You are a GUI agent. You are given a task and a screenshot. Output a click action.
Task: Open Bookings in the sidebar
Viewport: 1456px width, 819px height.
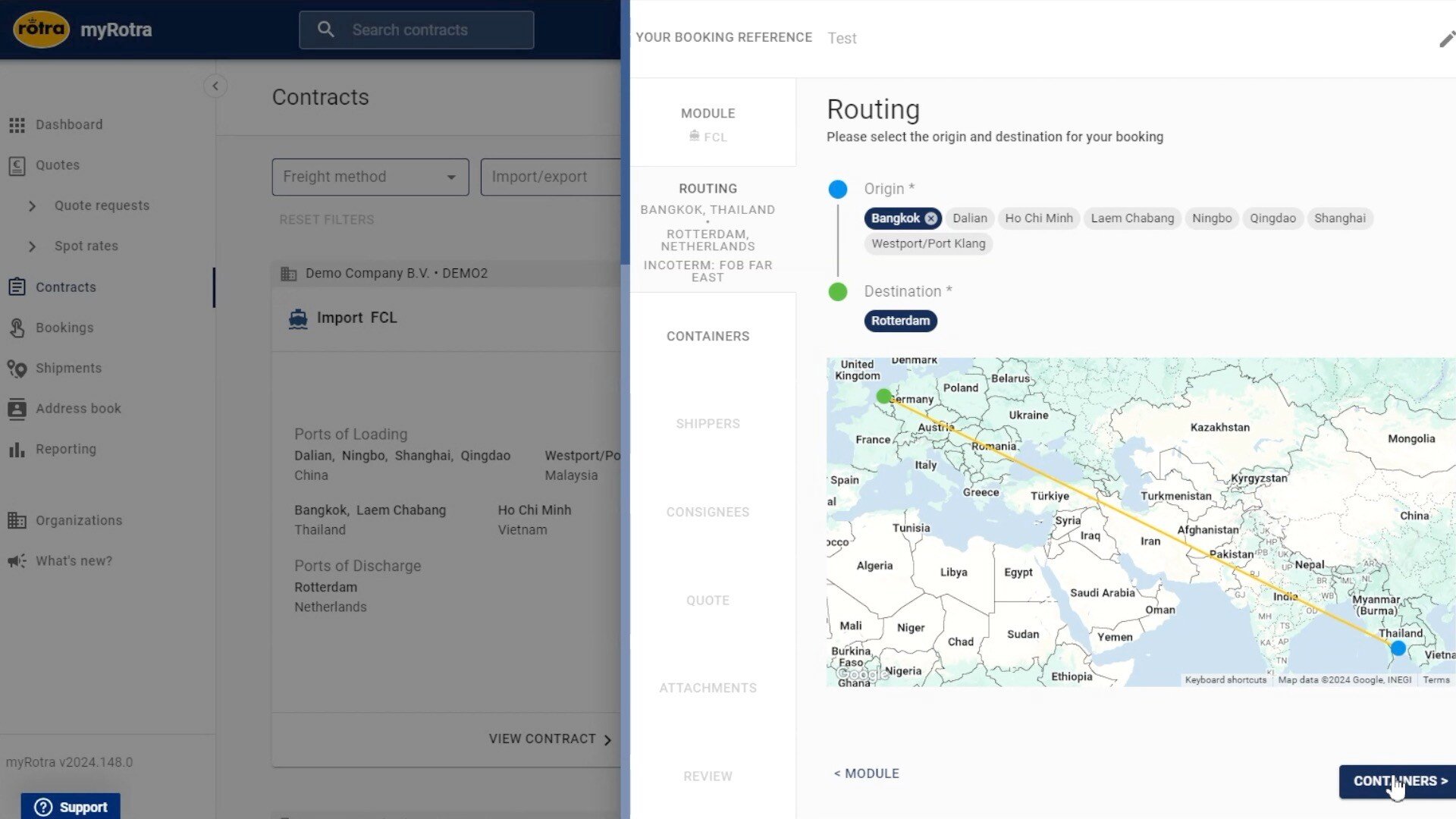[x=64, y=328]
